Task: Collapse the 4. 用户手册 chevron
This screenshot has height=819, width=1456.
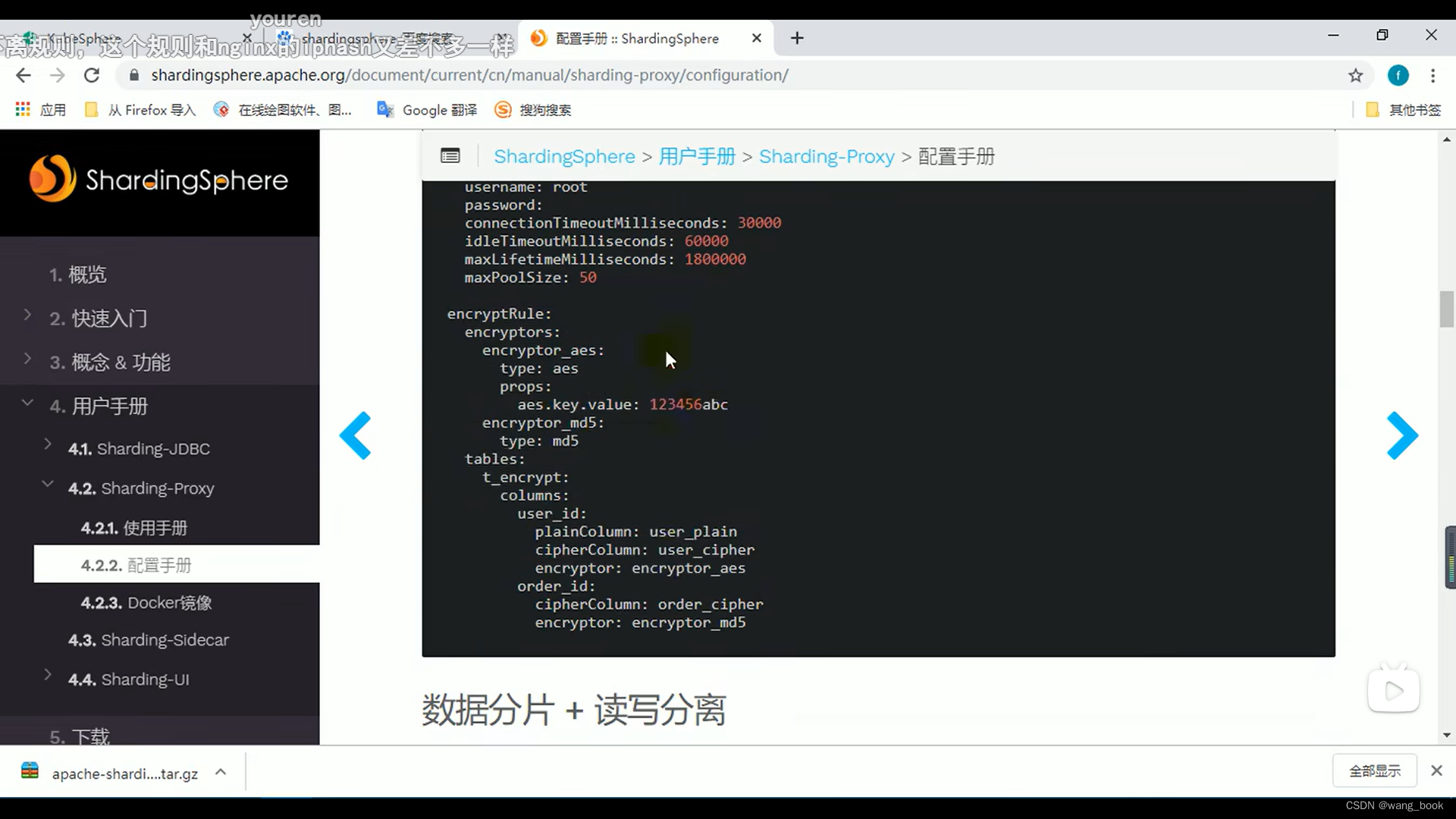Action: (x=27, y=403)
